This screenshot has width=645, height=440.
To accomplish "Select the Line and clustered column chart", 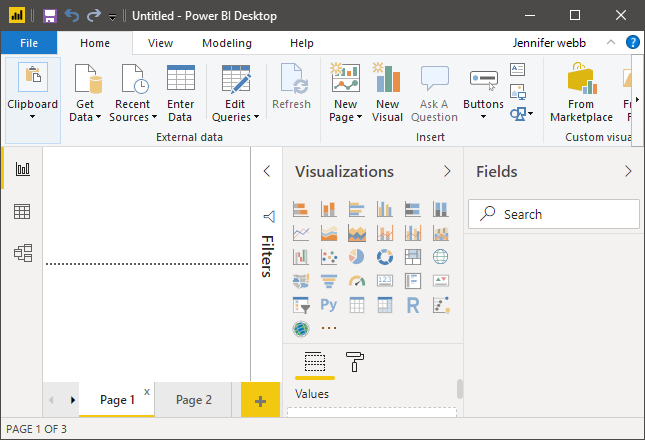I will click(x=413, y=233).
